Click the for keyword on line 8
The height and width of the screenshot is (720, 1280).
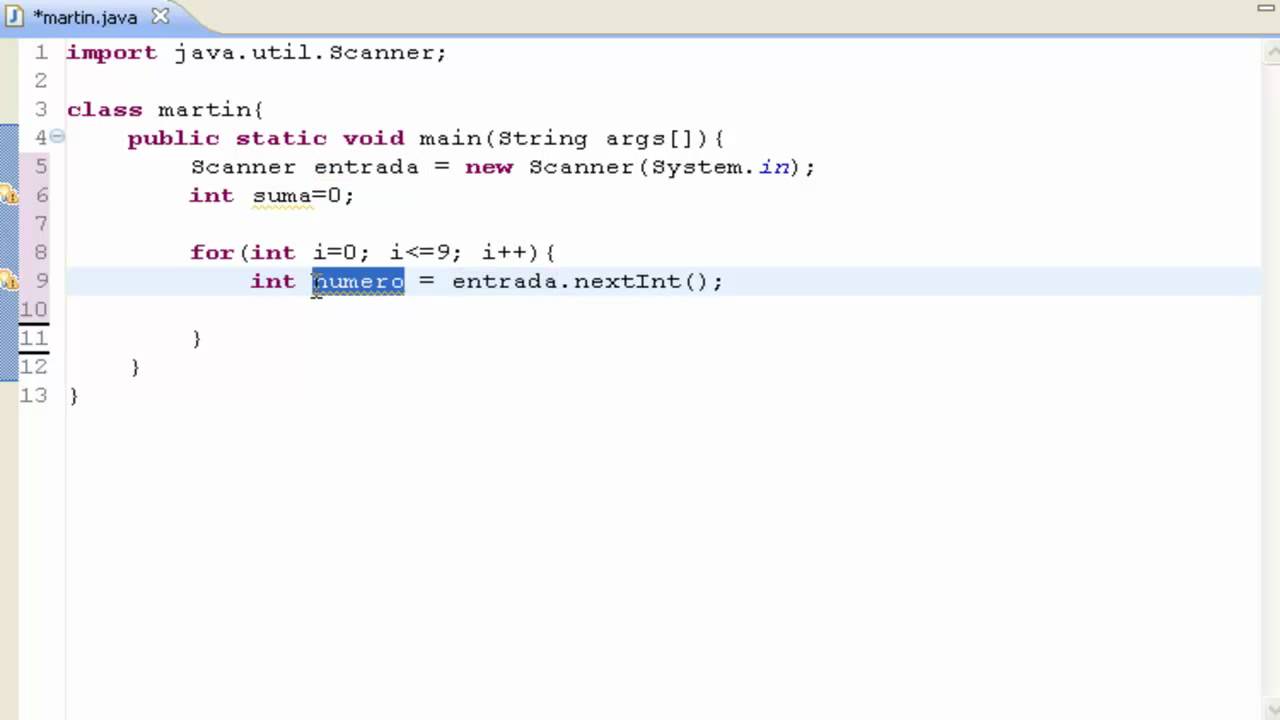pos(212,253)
